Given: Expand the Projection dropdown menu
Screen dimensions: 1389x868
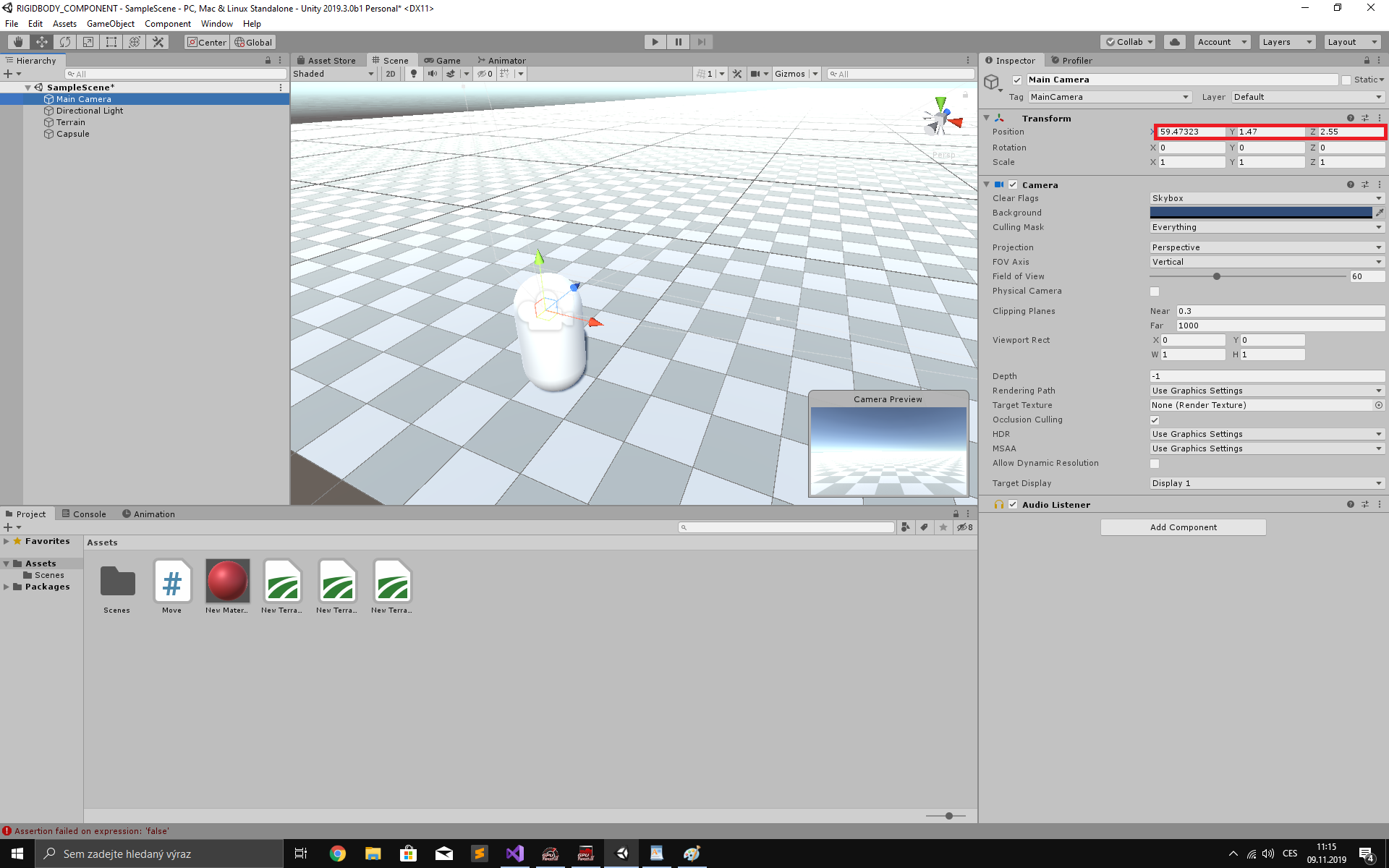Looking at the screenshot, I should click(1265, 247).
